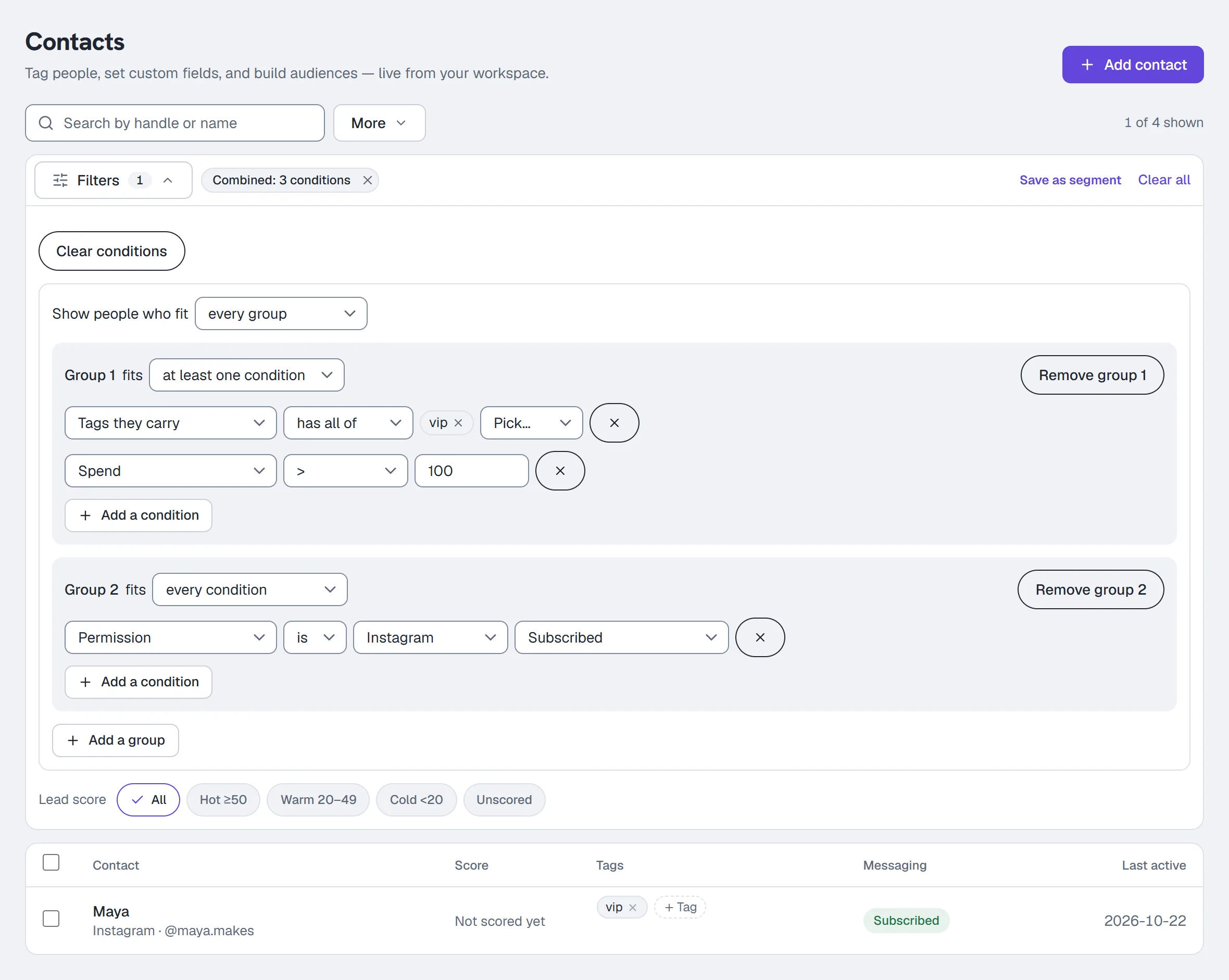
Task: Open Group 2 'every condition' dropdown
Action: click(x=249, y=589)
